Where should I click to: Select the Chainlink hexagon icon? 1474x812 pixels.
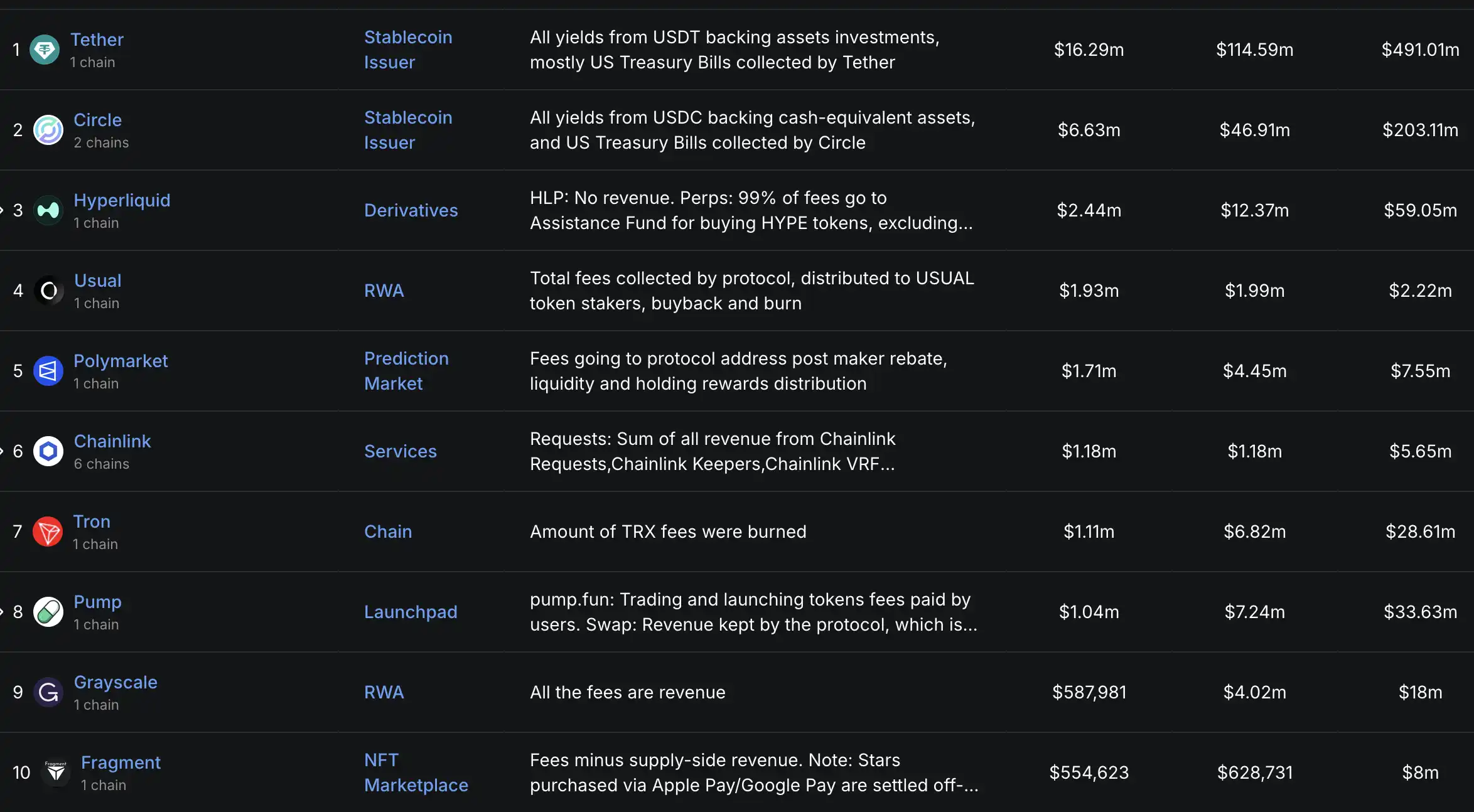pos(48,451)
